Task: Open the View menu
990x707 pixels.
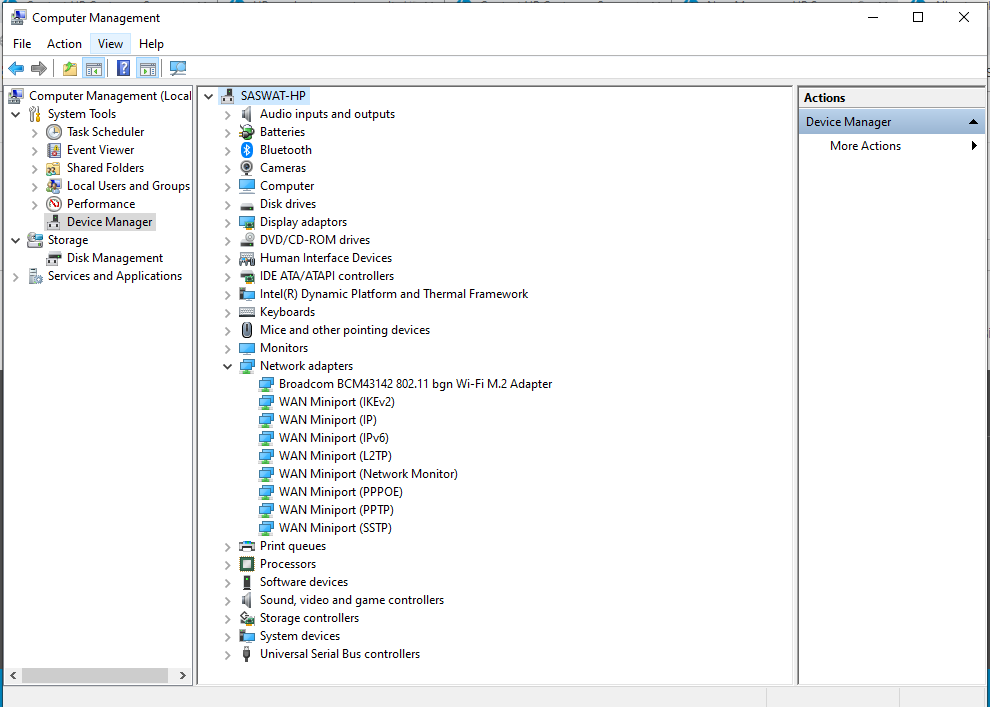Action: pos(110,44)
